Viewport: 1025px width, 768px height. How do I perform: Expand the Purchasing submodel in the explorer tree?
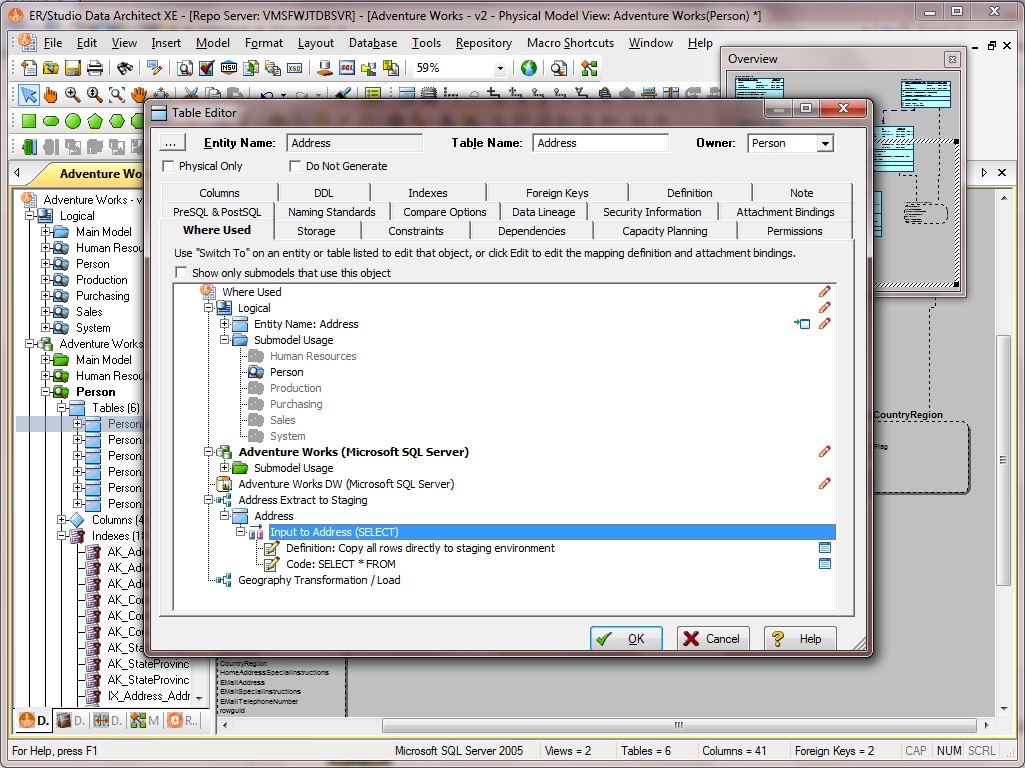[45, 296]
